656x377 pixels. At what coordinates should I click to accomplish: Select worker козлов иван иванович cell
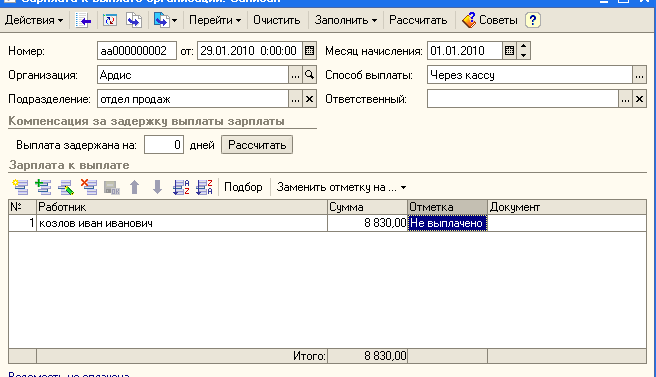(182, 223)
